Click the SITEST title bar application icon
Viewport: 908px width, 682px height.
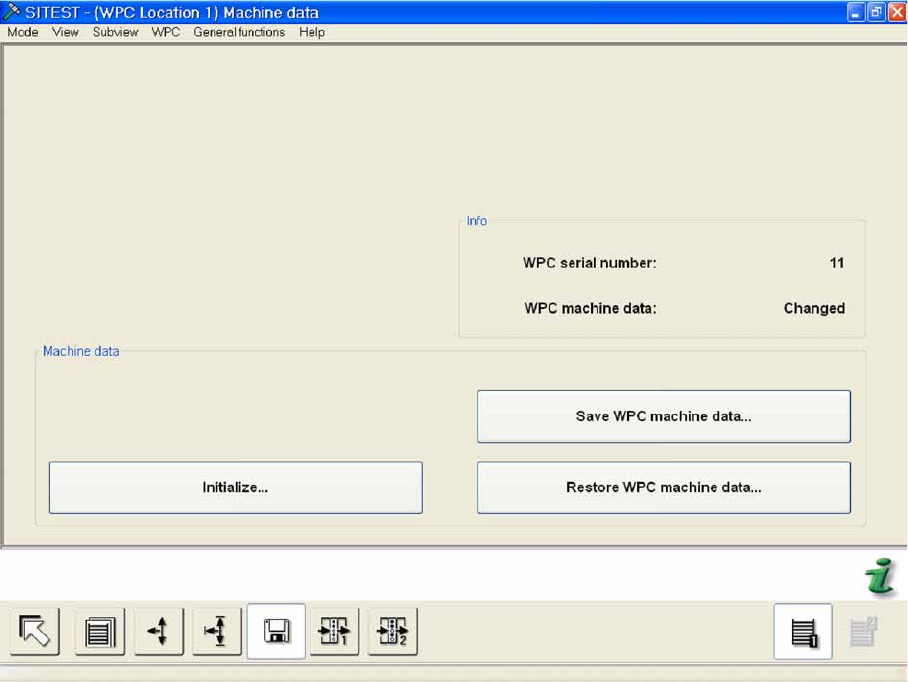[x=12, y=12]
